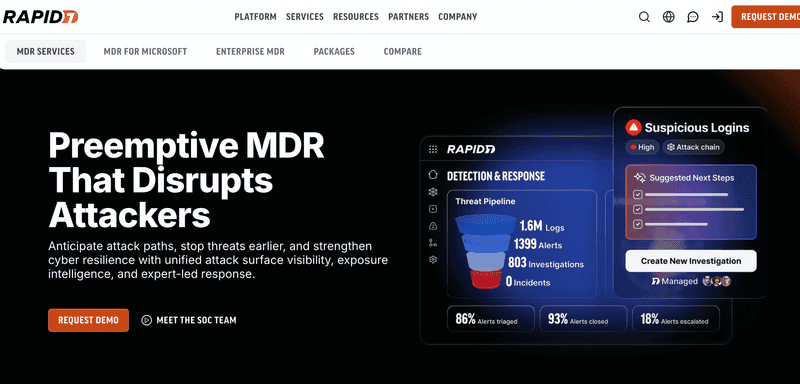Click the Suggested Next Steps label
This screenshot has height=384, width=800.
[691, 178]
